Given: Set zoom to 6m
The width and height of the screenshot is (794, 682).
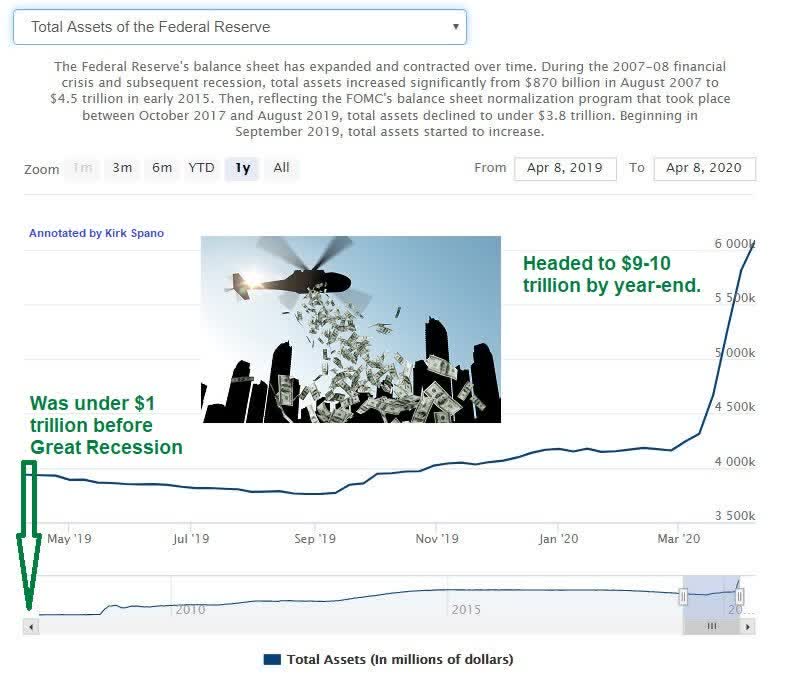Looking at the screenshot, I should click(x=162, y=168).
